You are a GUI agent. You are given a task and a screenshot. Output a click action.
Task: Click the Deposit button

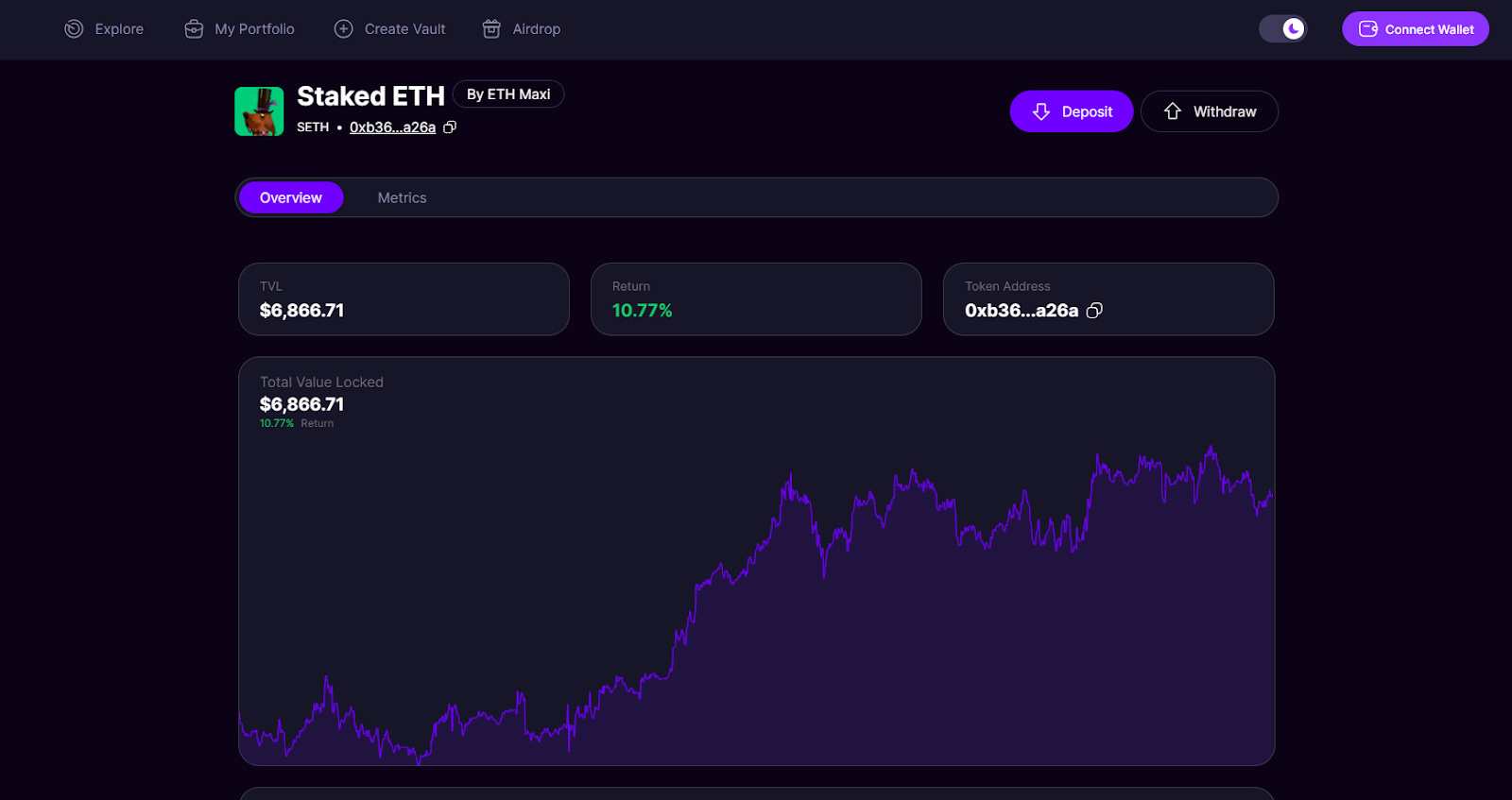coord(1072,111)
